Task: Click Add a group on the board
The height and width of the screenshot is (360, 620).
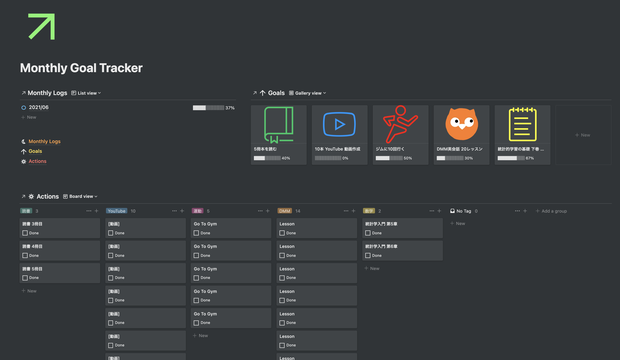Action: 551,211
